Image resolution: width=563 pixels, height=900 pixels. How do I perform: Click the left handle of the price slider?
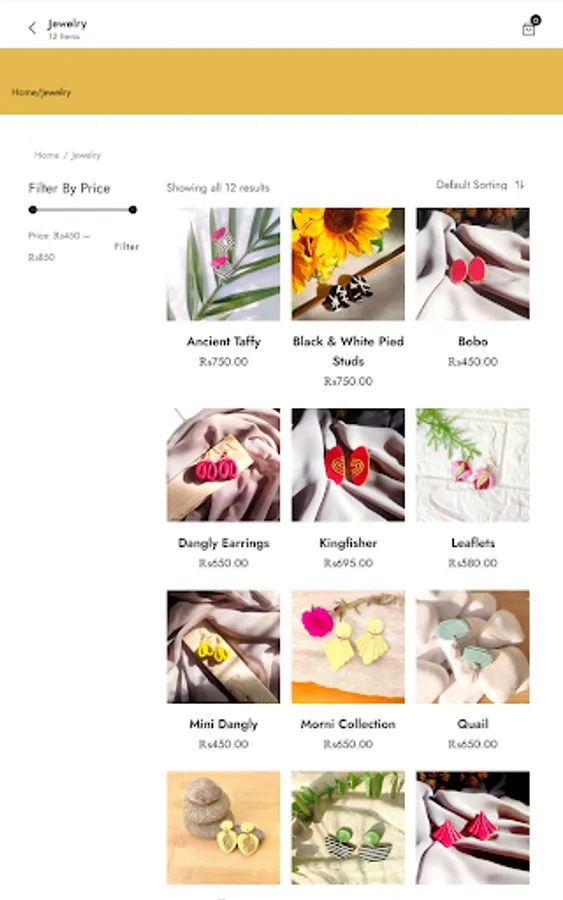tap(33, 210)
